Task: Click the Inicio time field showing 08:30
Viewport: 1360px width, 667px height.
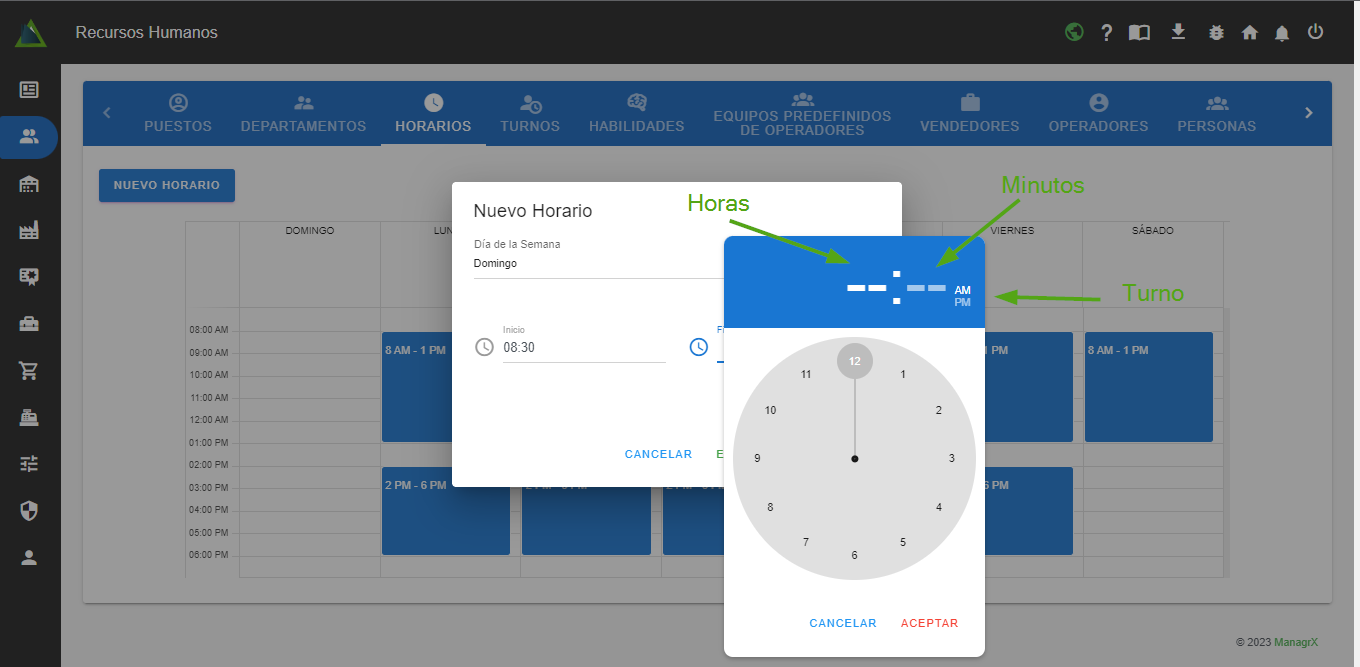Action: 583,348
